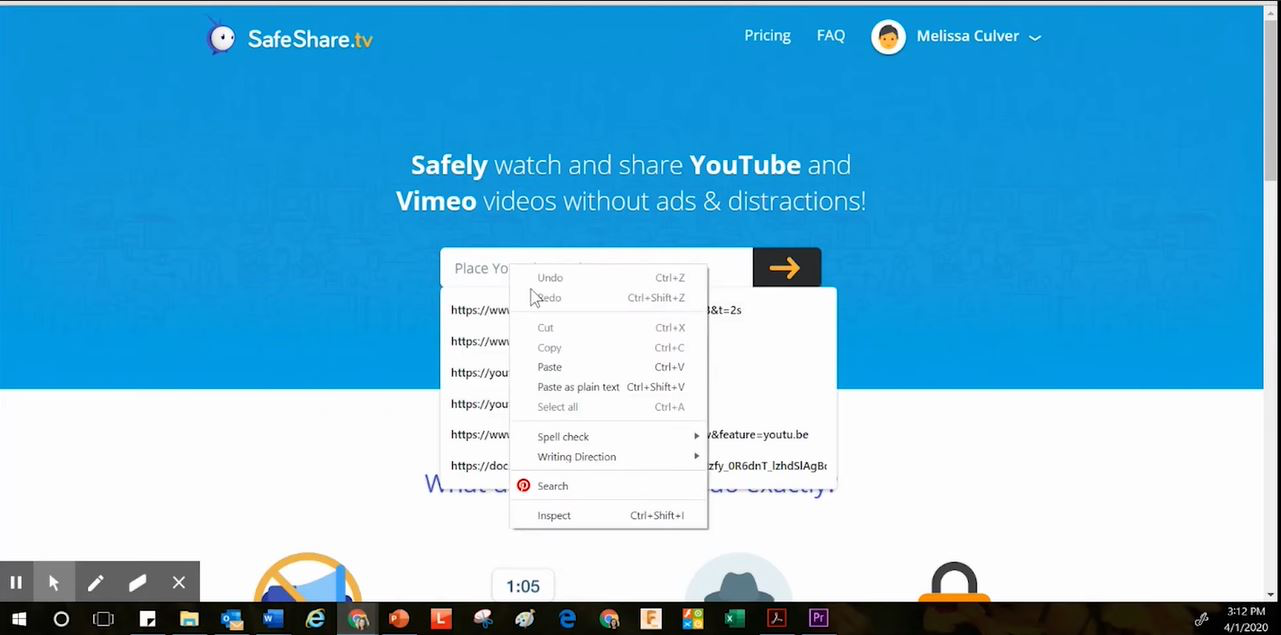Switch to the pointer tool in the recording toolbar

coord(55,582)
